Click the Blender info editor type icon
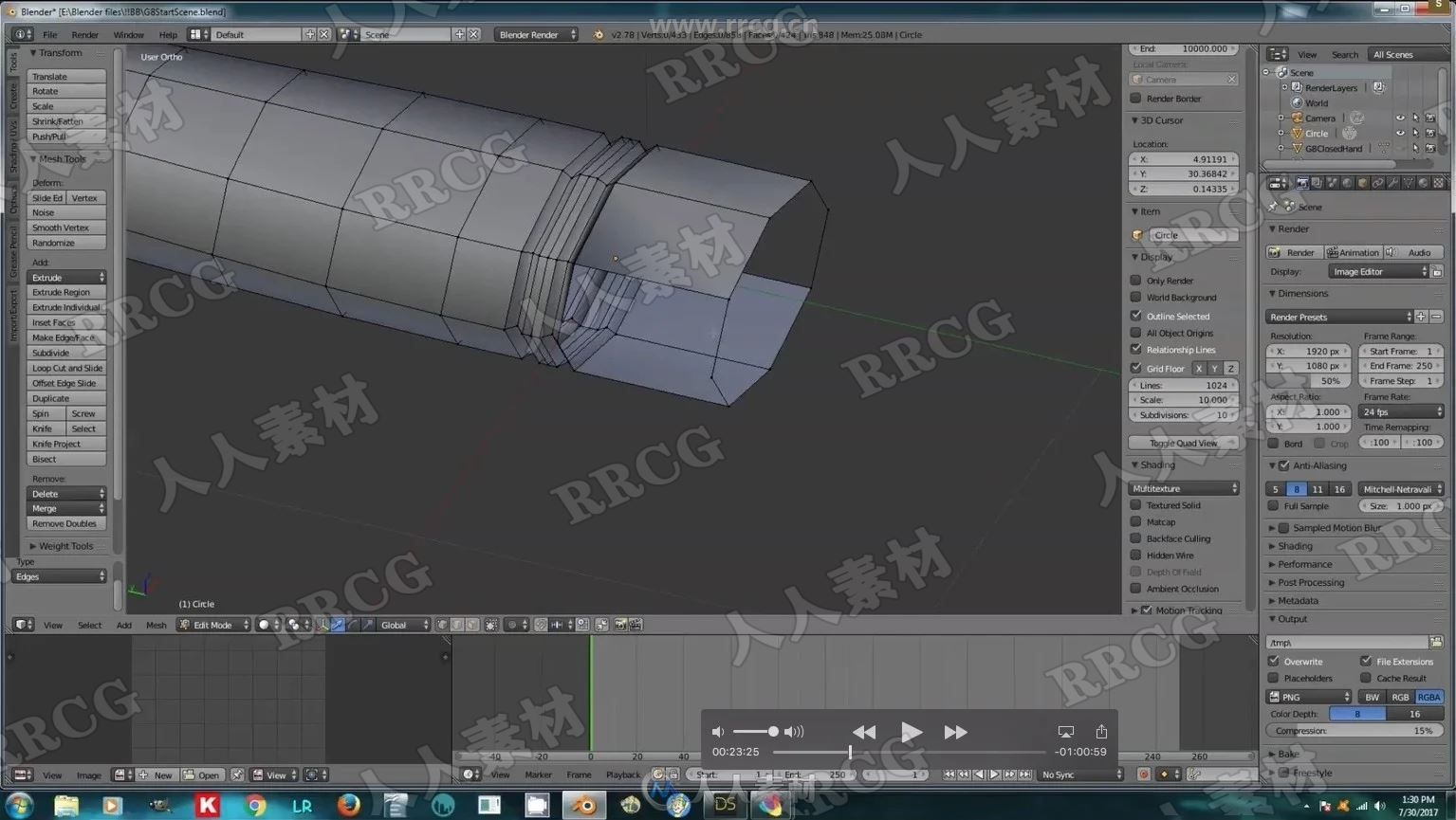This screenshot has width=1456, height=820. click(22, 34)
